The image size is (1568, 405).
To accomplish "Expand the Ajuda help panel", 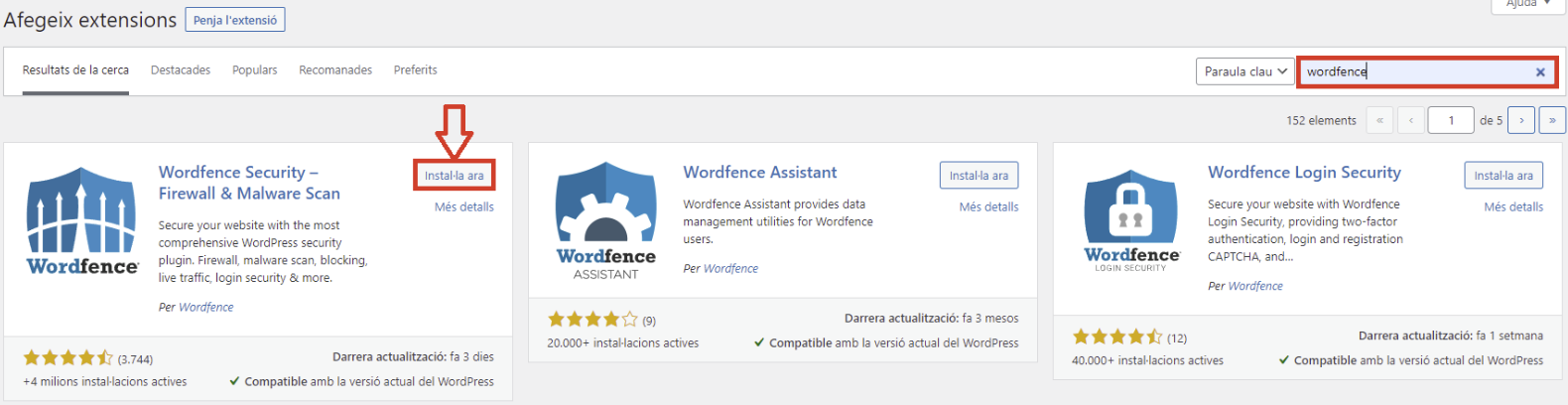I will pos(1528,4).
